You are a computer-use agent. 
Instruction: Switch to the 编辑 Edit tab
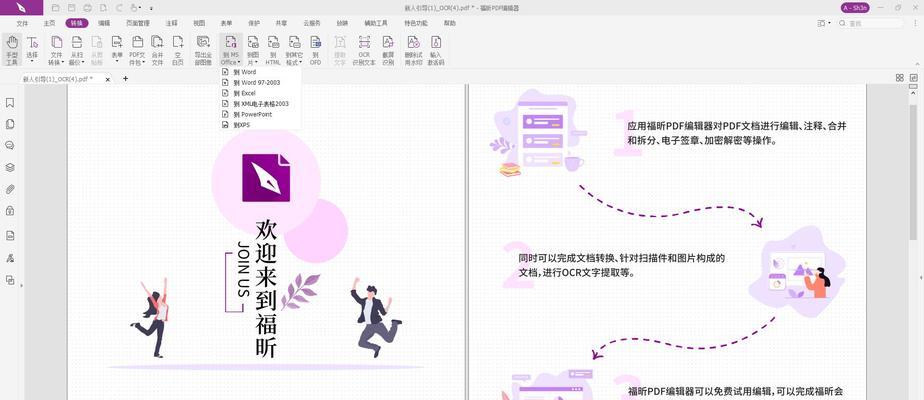104,23
